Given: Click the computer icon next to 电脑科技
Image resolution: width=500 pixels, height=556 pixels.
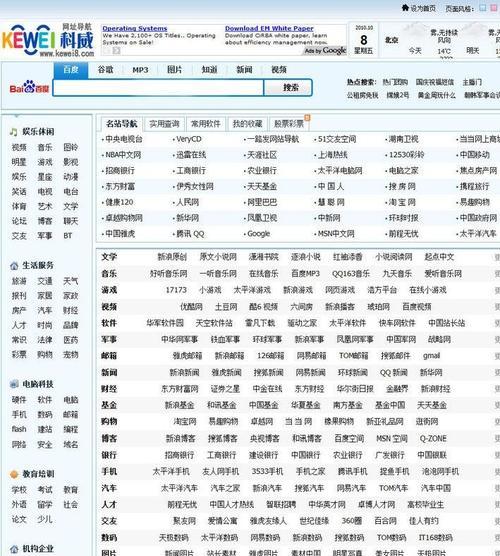Looking at the screenshot, I should pyautogui.click(x=14, y=384).
